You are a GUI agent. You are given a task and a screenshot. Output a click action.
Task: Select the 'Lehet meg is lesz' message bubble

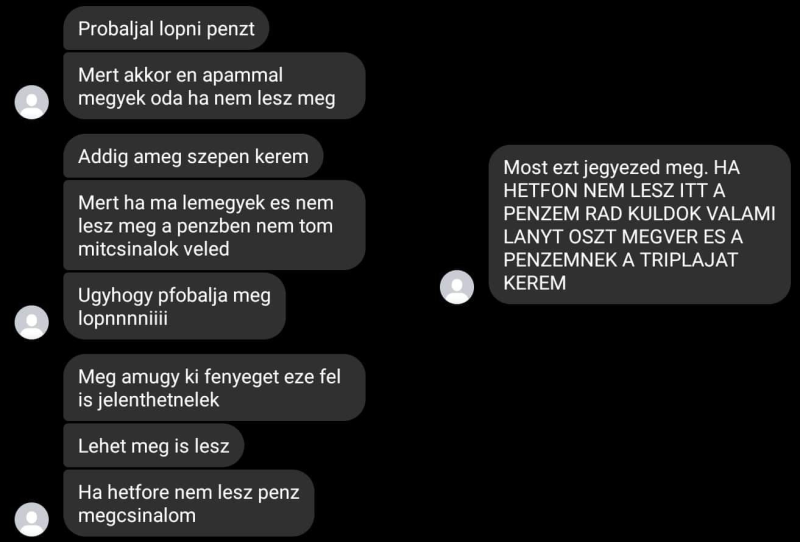pos(154,446)
